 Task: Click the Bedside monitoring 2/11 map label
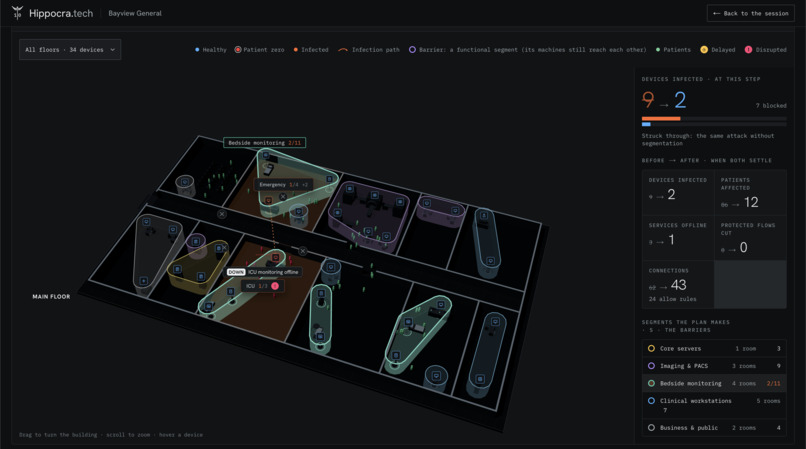point(265,142)
